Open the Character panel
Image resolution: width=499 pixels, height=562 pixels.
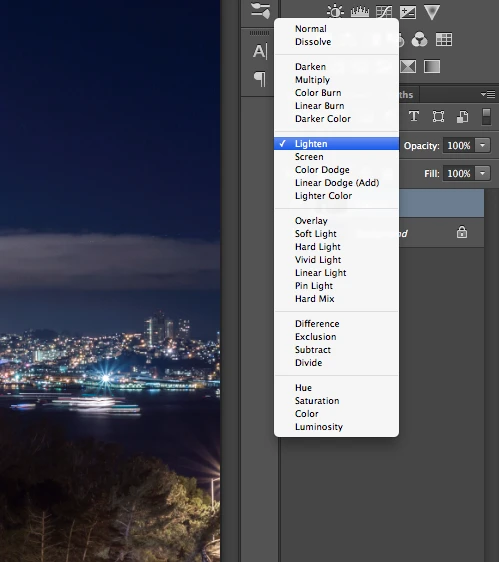pos(260,51)
